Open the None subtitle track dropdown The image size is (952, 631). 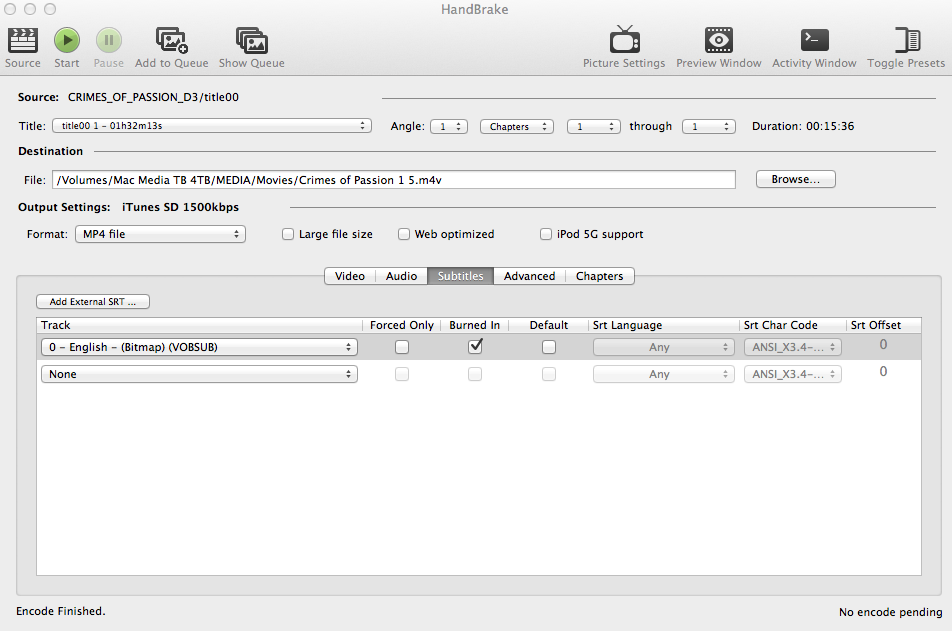click(199, 374)
